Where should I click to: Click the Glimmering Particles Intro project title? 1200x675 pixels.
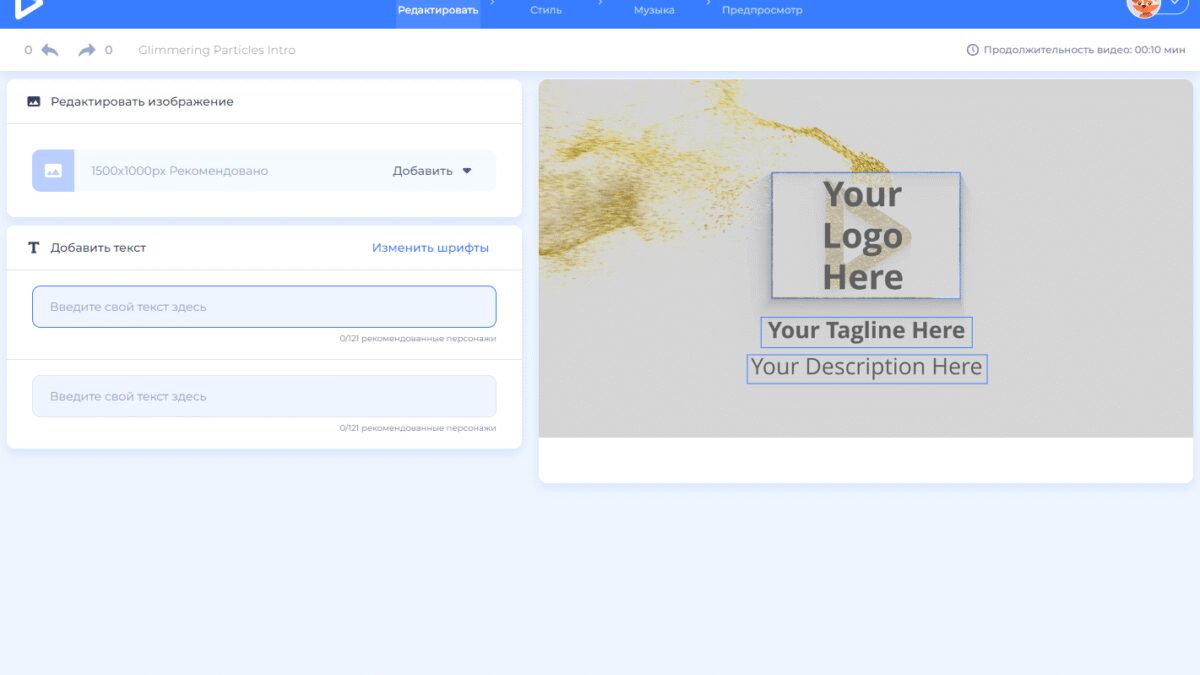pyautogui.click(x=217, y=50)
